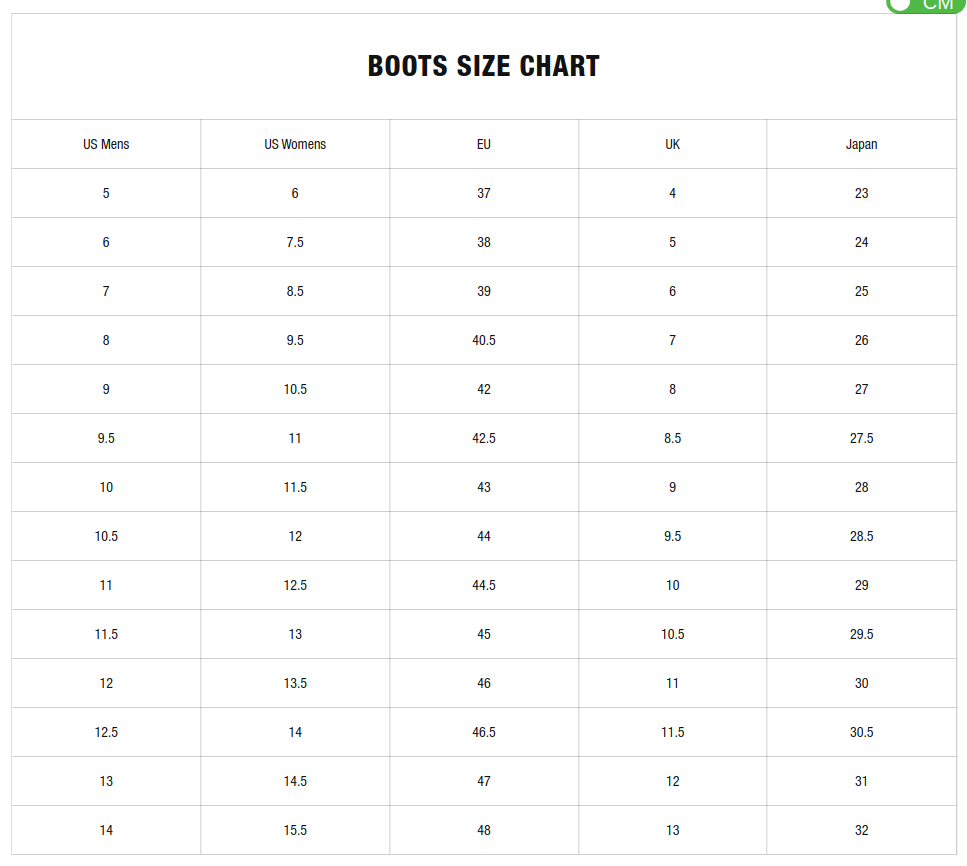967x866 pixels.
Task: Click Japan size 30.5
Action: pos(861,732)
